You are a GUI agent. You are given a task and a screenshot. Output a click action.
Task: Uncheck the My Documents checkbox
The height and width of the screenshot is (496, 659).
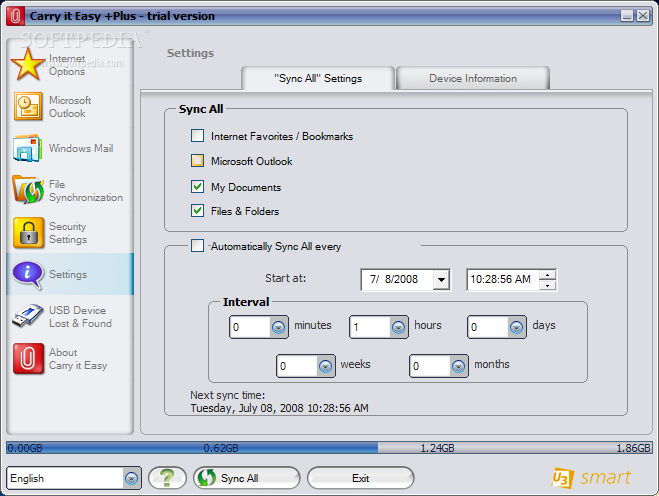point(197,186)
